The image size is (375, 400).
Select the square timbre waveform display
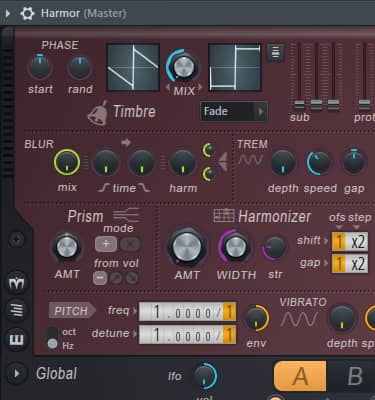[x=235, y=67]
